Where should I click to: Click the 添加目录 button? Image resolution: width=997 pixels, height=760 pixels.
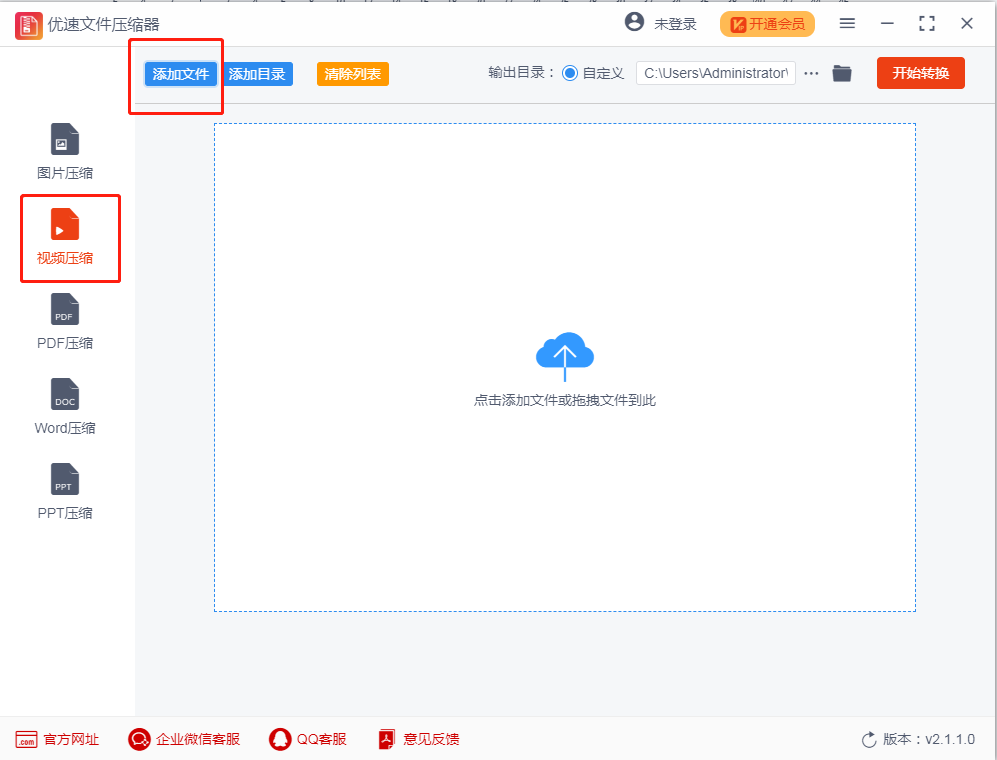pos(258,74)
